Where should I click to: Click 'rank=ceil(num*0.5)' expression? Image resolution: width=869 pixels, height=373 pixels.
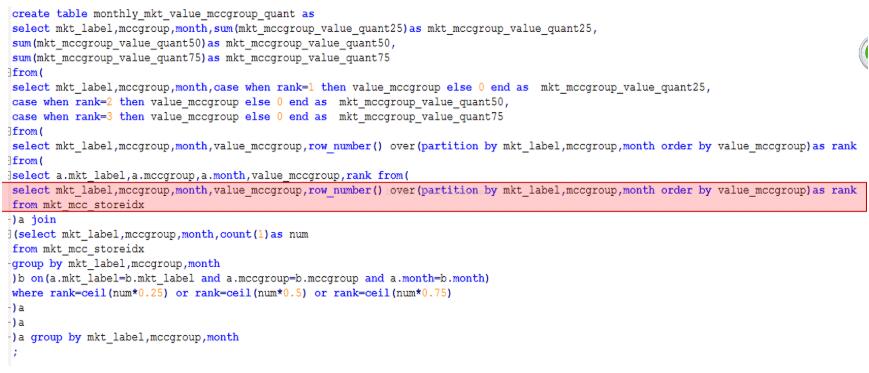[x=252, y=293]
